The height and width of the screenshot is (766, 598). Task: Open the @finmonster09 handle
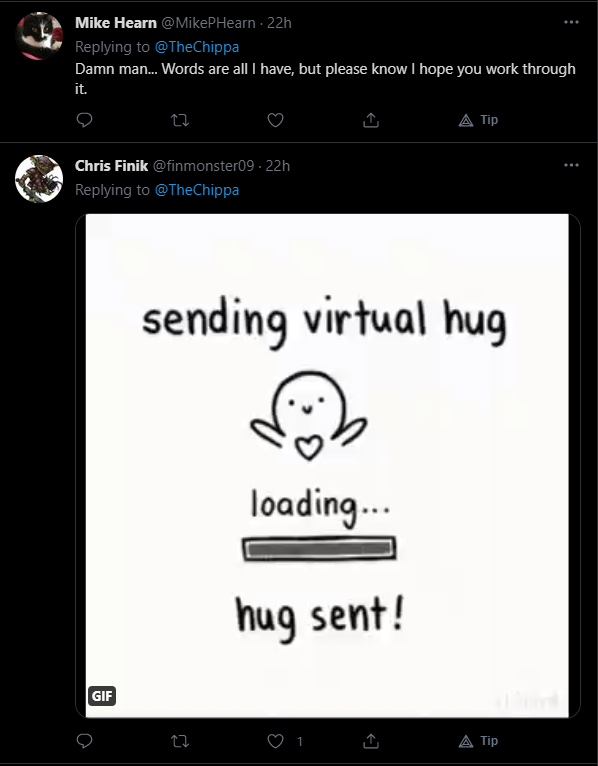204,166
